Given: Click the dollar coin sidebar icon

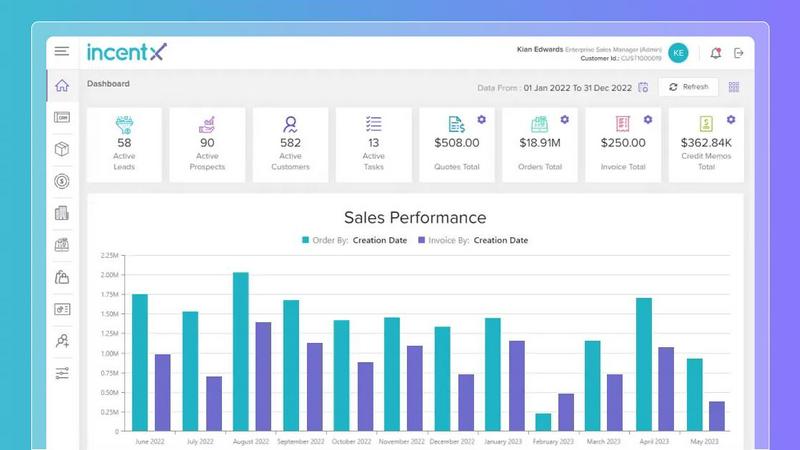Looking at the screenshot, I should [62, 181].
